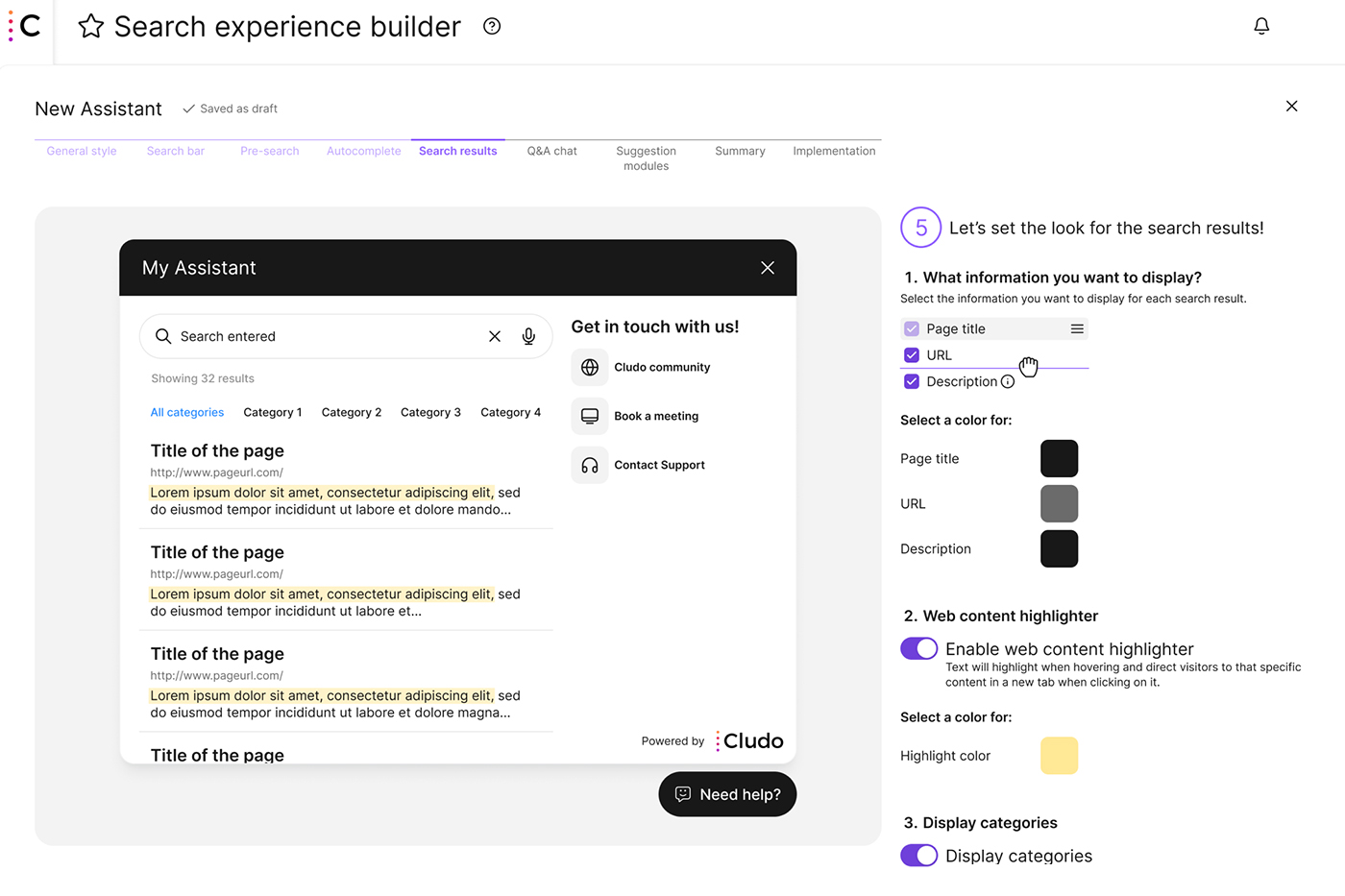The image size is (1345, 896).
Task: Change the yellow Highlight color swatch
Action: pyautogui.click(x=1060, y=756)
